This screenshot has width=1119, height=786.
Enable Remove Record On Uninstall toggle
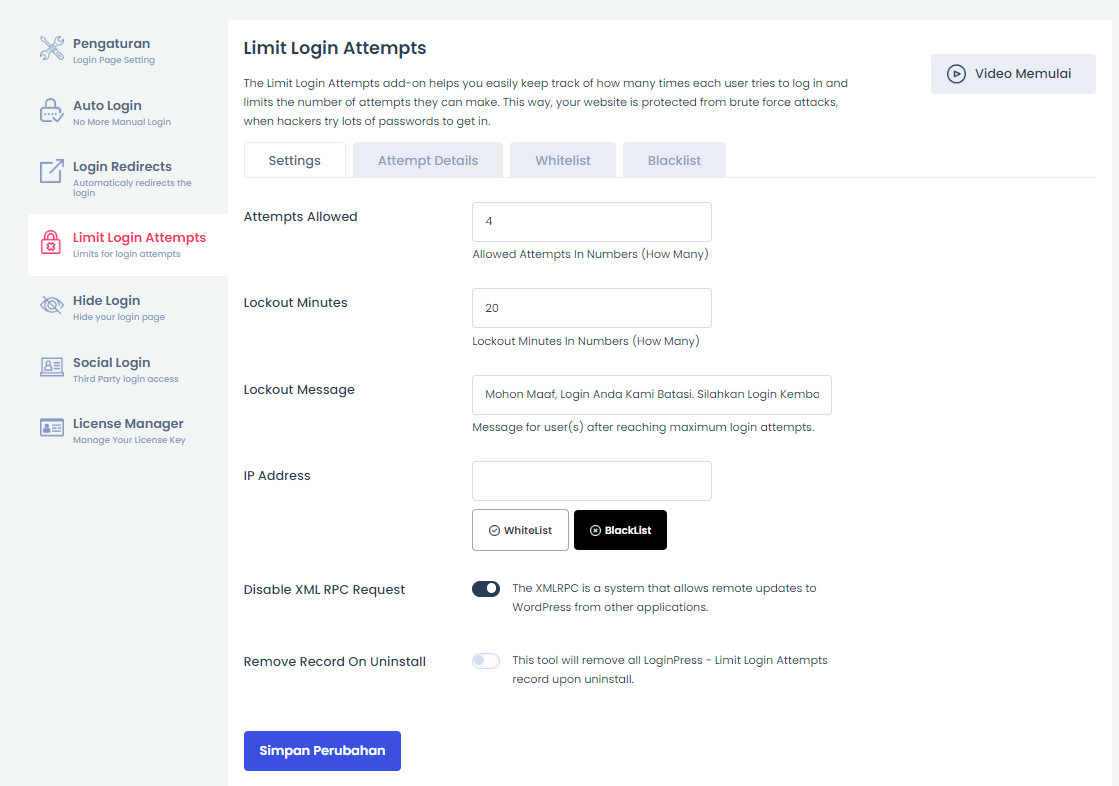486,661
